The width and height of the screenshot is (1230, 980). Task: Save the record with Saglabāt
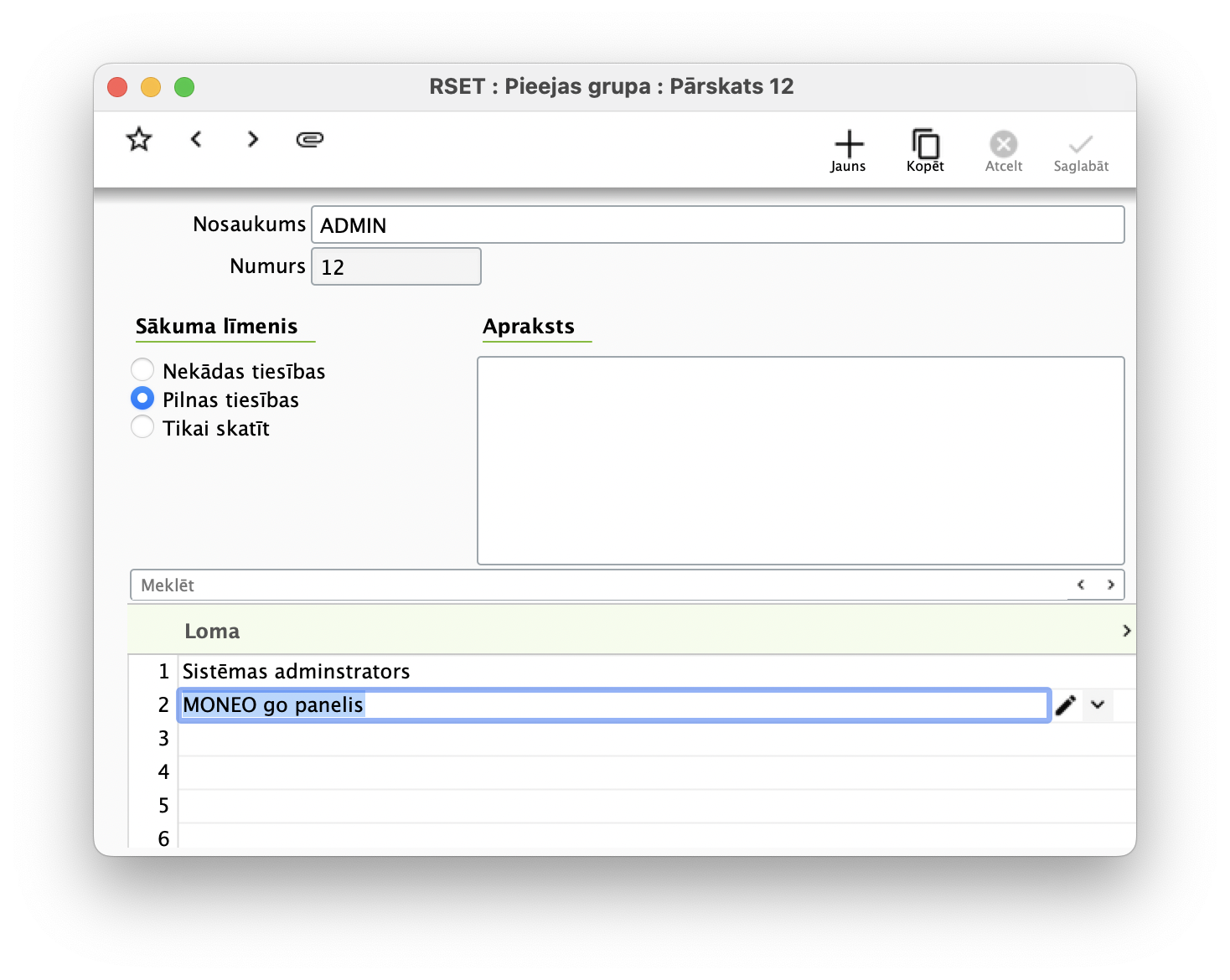(1081, 151)
